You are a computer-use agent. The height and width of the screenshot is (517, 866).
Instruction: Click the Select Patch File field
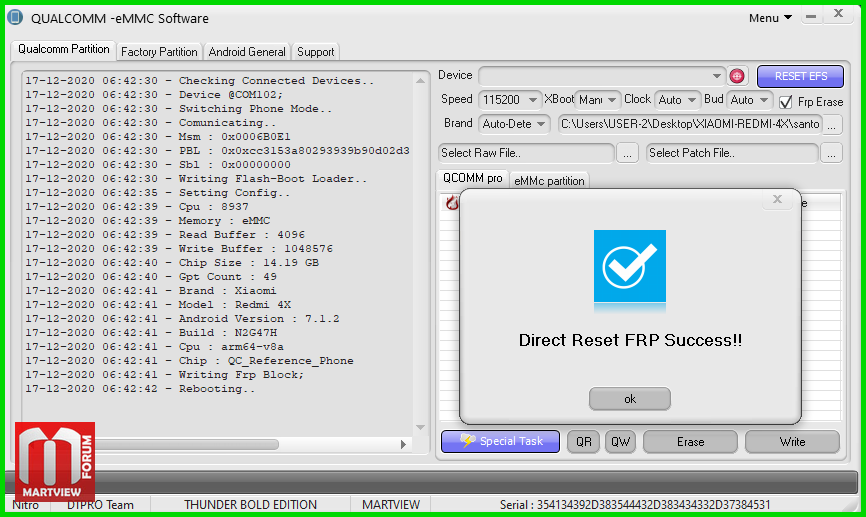732,153
